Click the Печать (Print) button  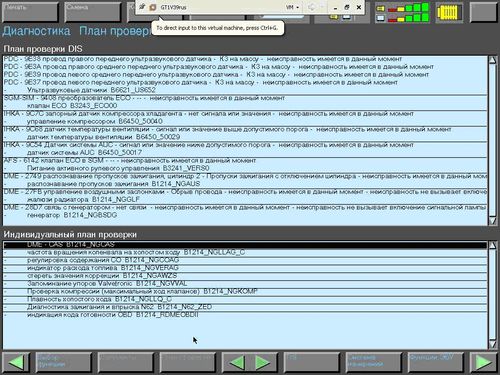30,12
